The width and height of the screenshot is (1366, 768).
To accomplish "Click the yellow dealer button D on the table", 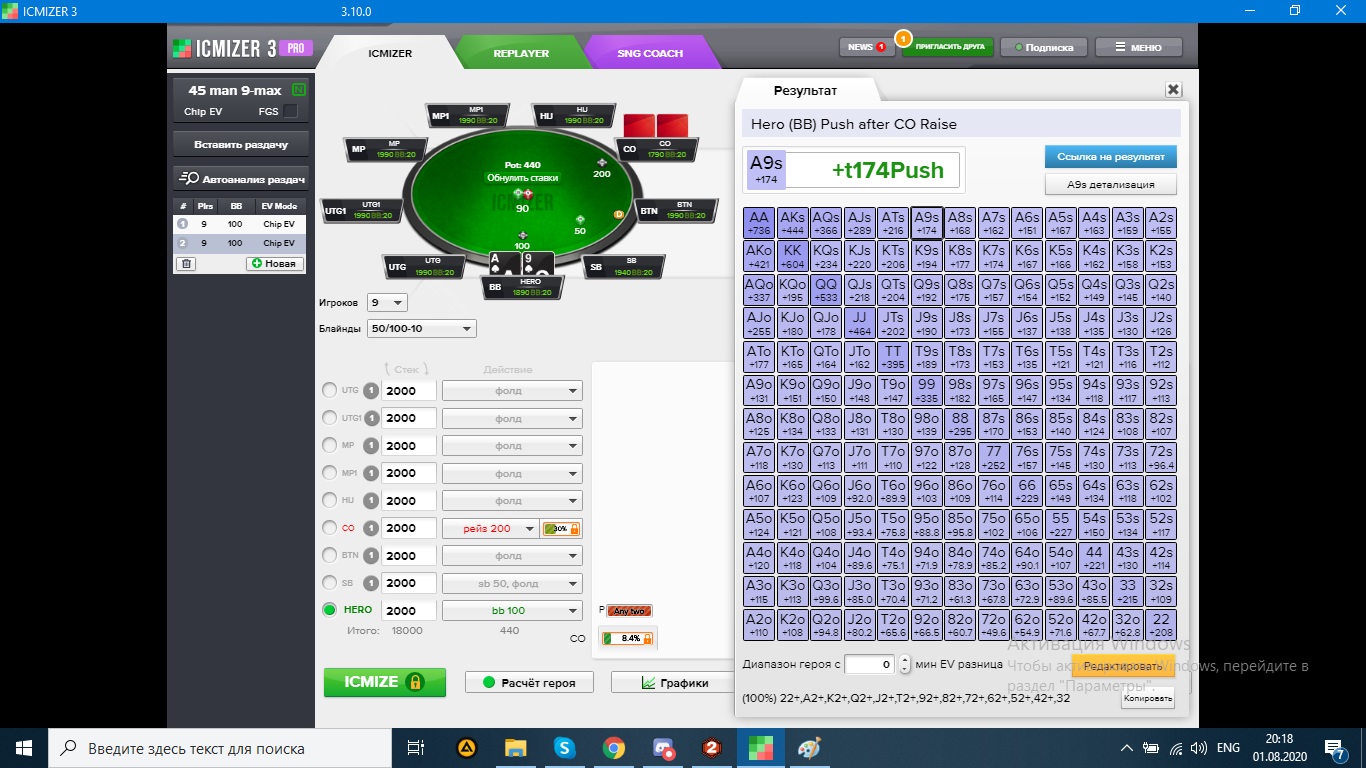I will [x=619, y=214].
